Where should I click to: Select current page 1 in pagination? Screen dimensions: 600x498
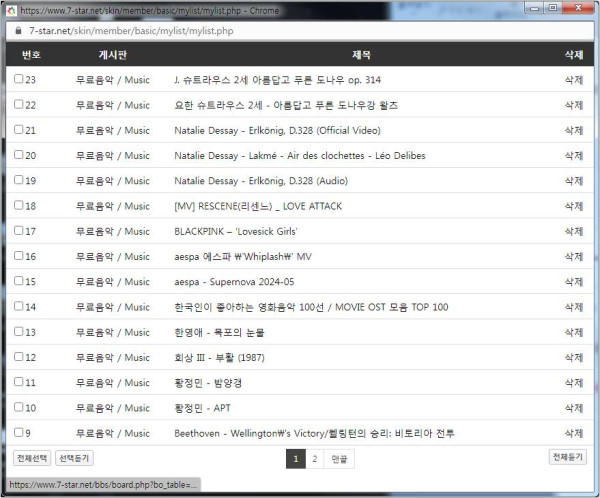click(x=295, y=459)
